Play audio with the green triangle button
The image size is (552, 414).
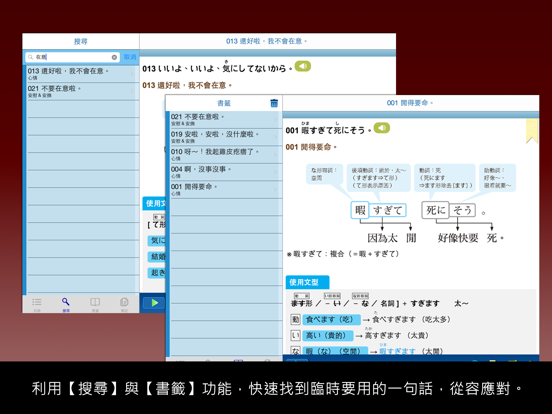154,303
